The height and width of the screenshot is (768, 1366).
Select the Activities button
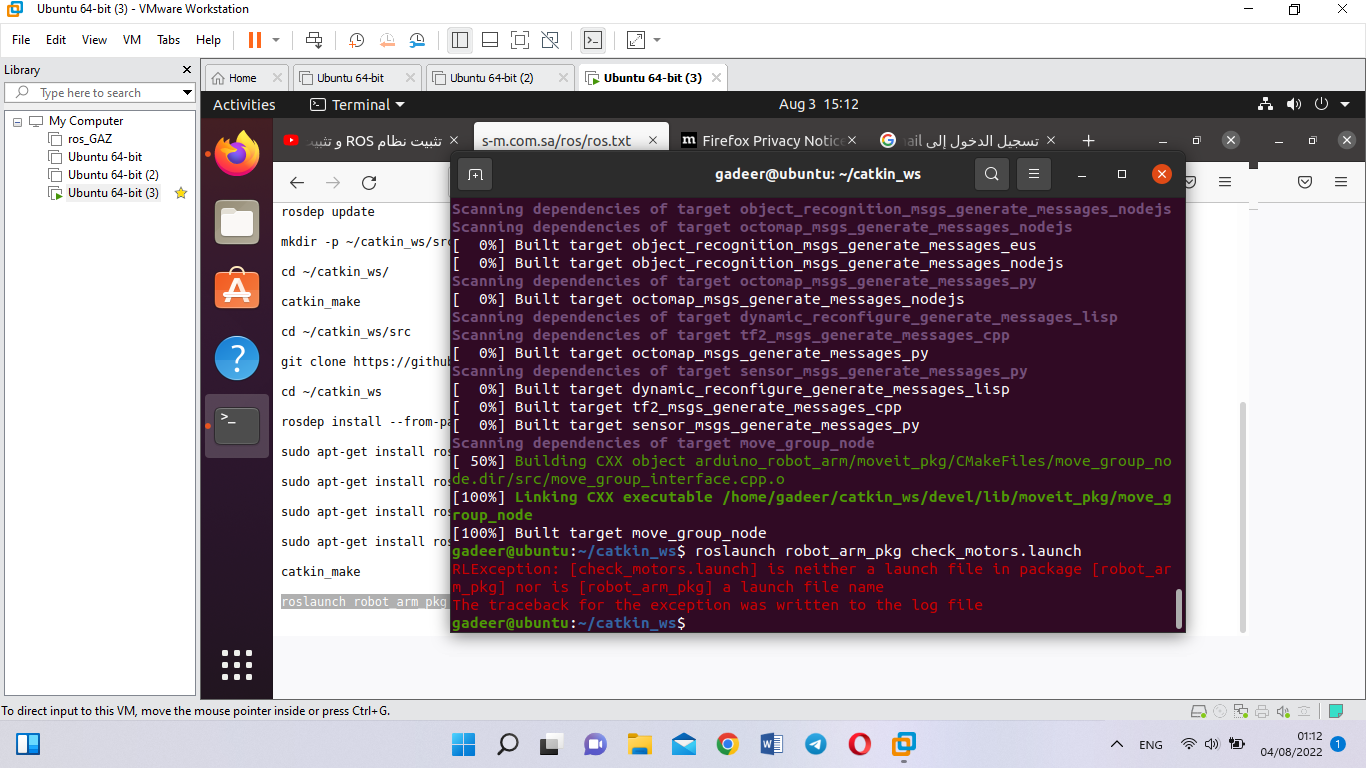243,104
